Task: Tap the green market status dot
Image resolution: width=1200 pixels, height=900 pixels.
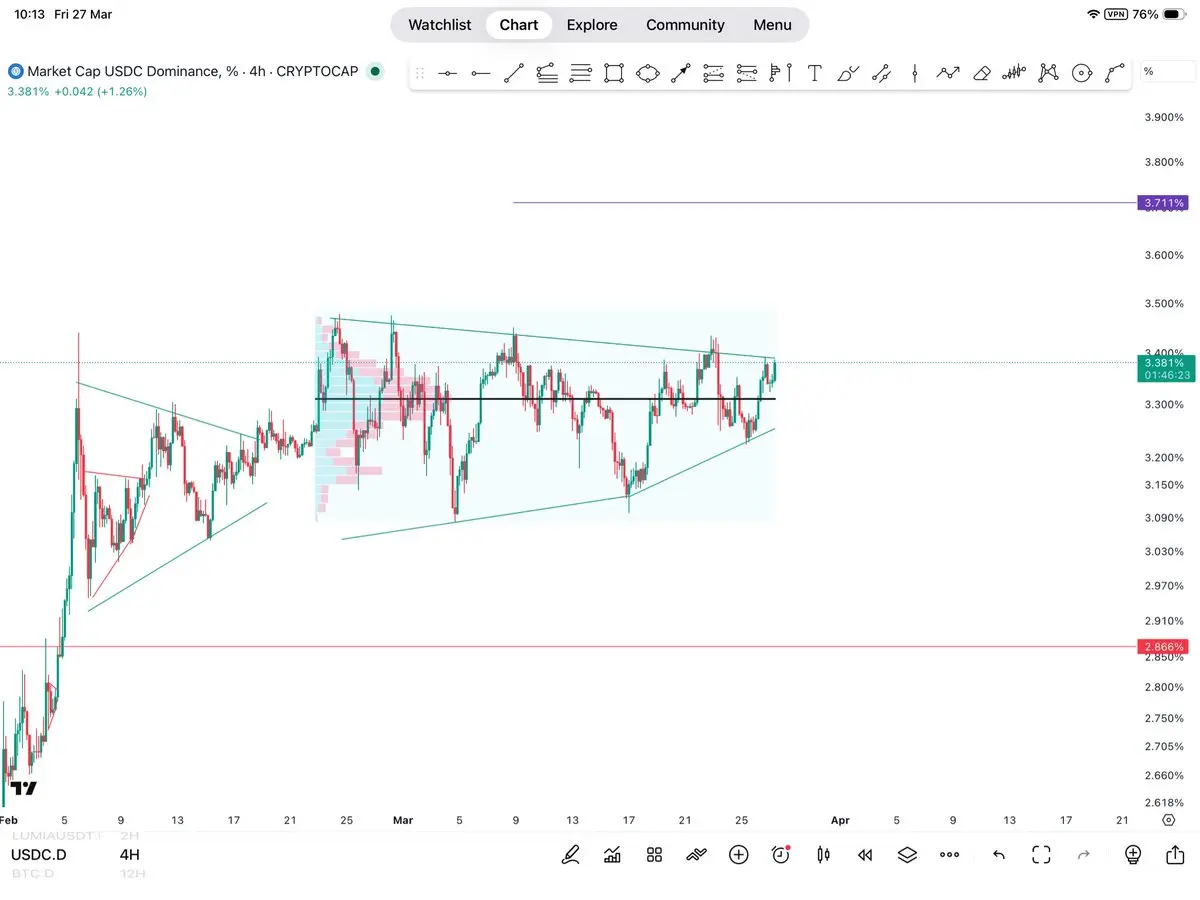Action: click(375, 72)
